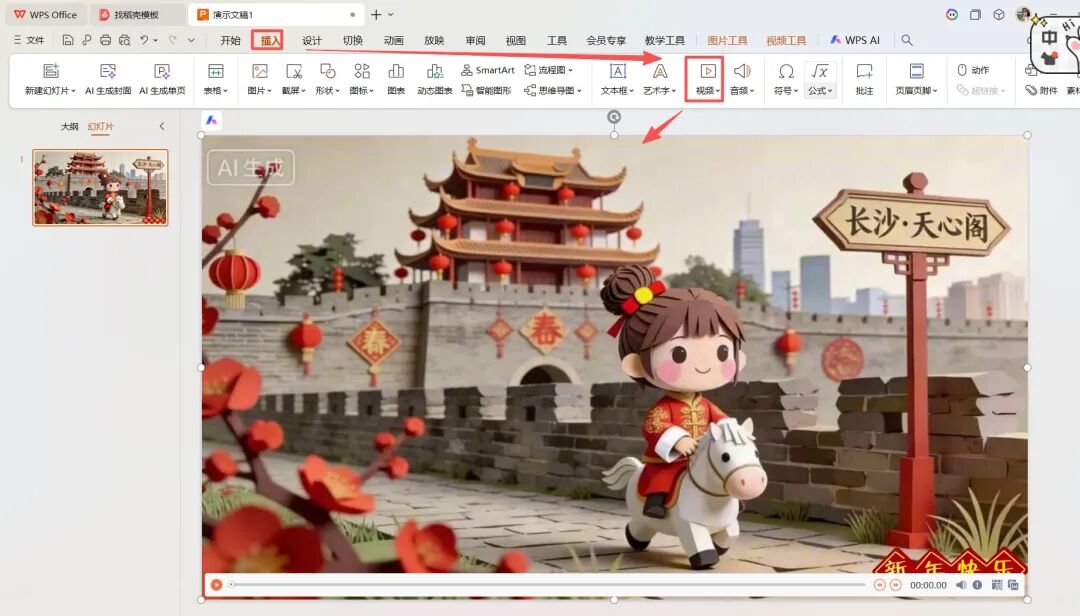Click the search magnifier icon in ribbon
Image resolution: width=1080 pixels, height=616 pixels.
907,40
